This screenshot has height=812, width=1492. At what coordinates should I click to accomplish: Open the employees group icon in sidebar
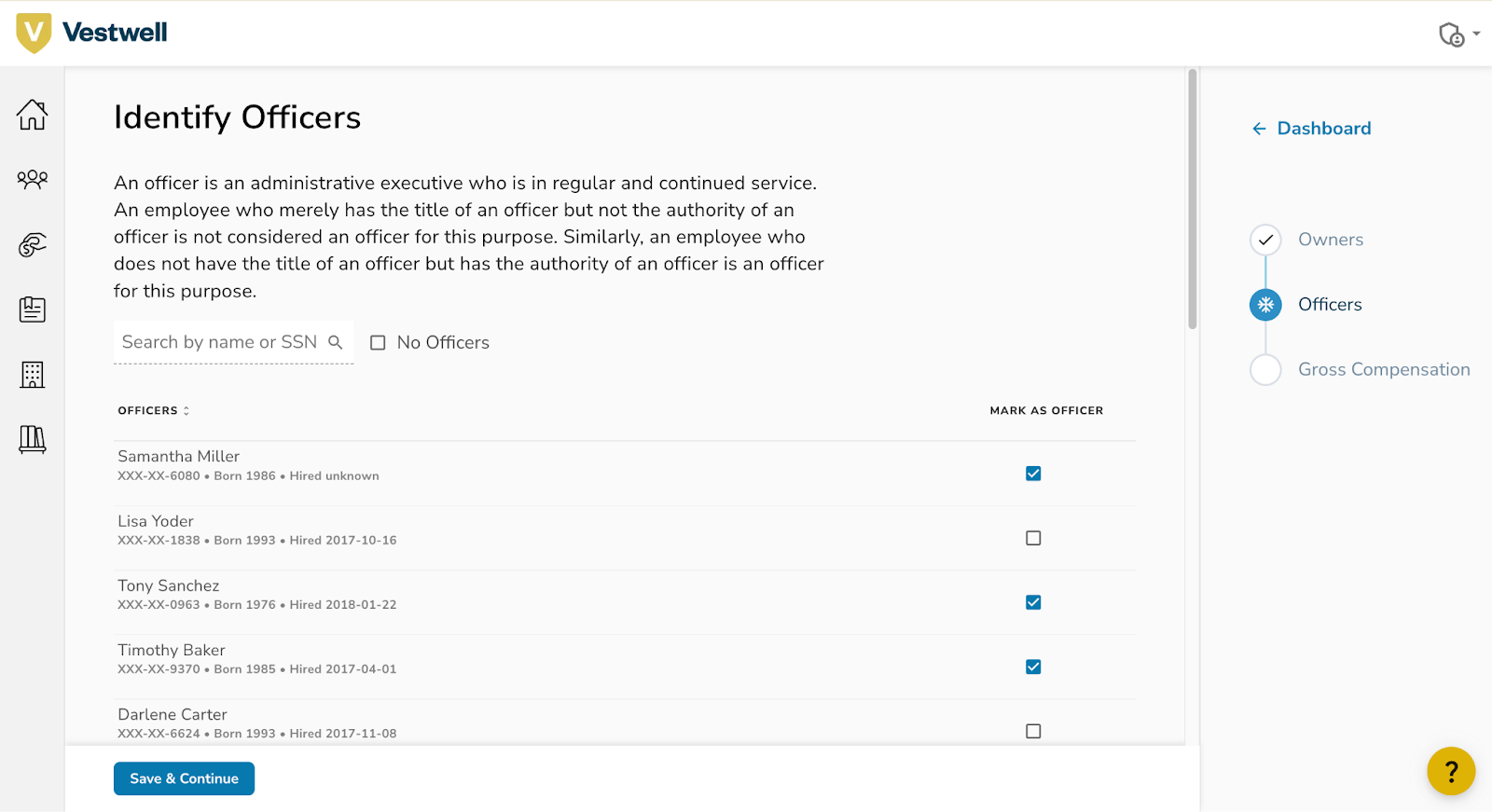[33, 179]
